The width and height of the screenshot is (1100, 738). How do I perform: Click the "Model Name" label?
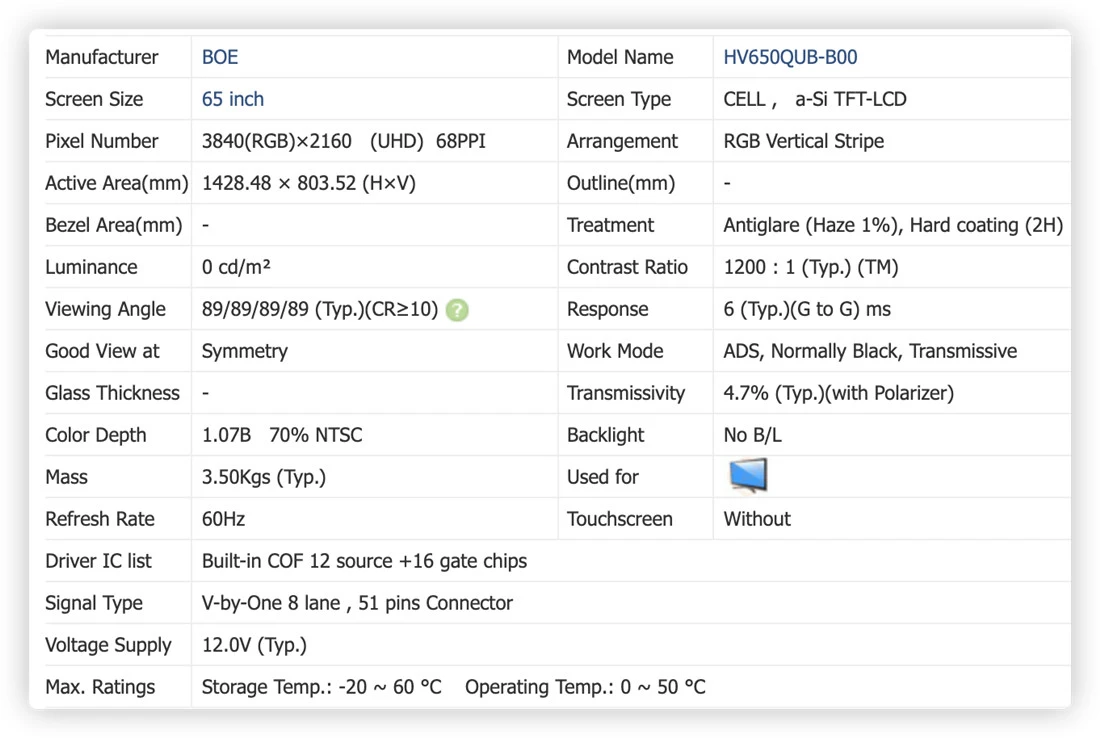(x=620, y=57)
